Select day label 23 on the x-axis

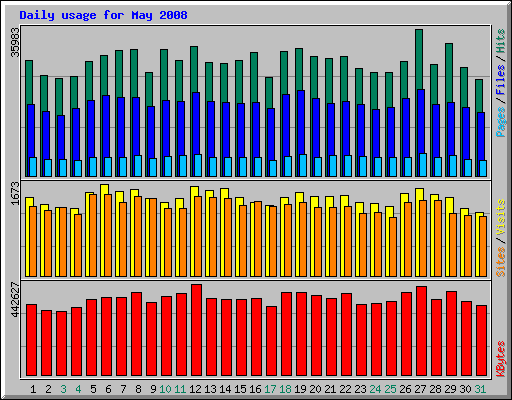pyautogui.click(x=360, y=389)
